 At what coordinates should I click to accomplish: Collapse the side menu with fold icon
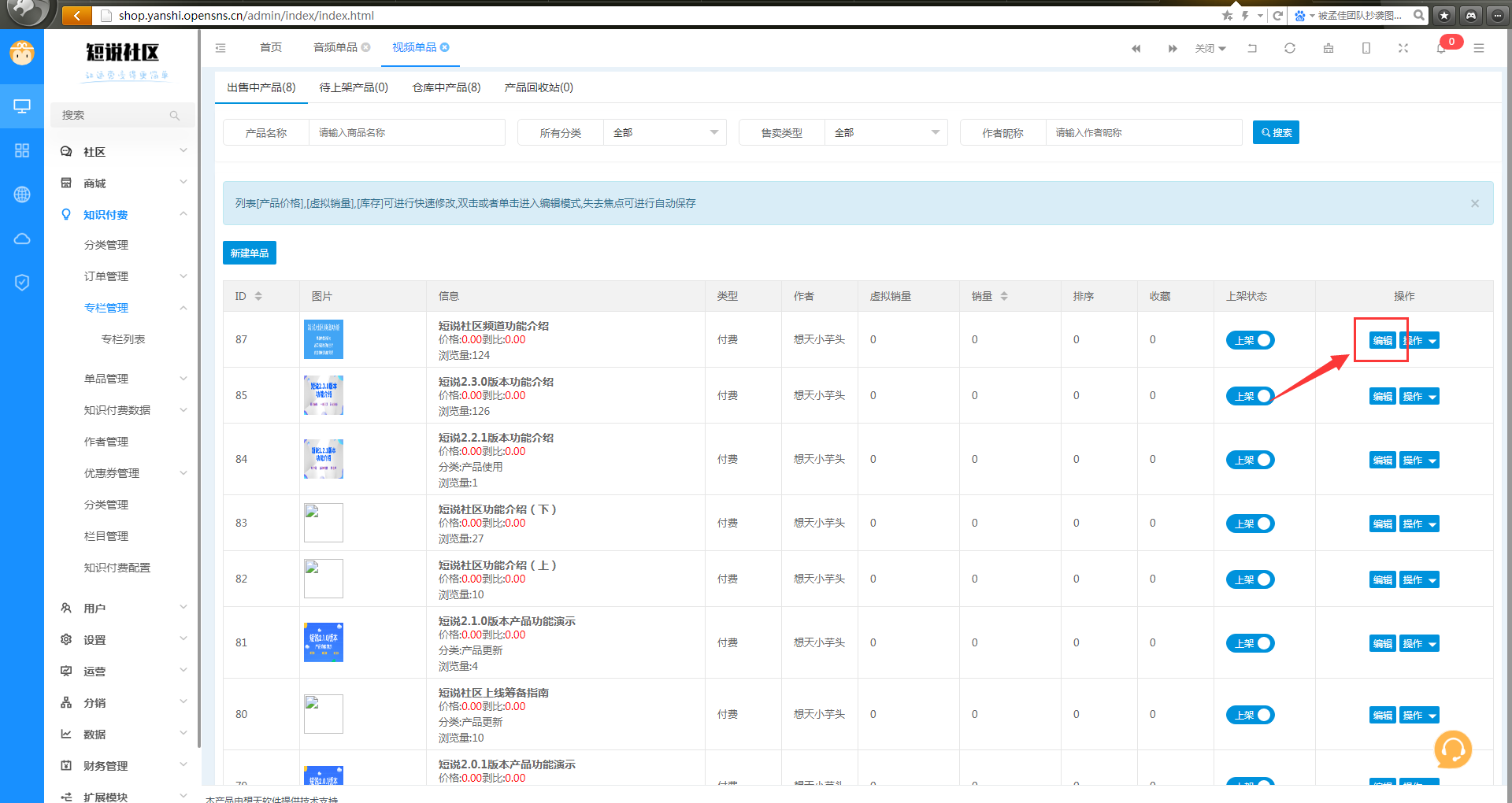(220, 48)
